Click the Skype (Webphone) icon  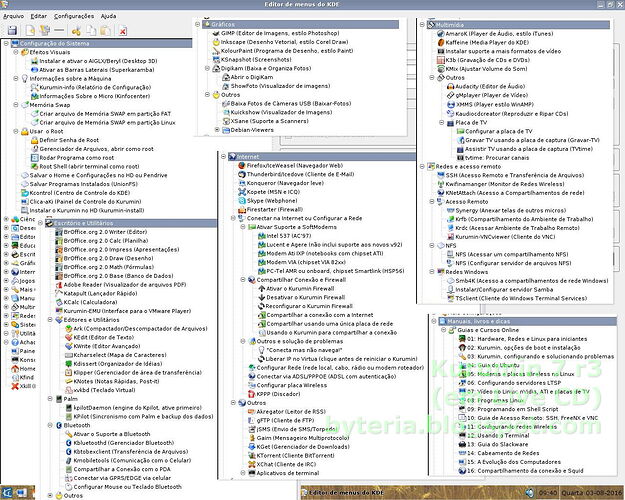242,201
